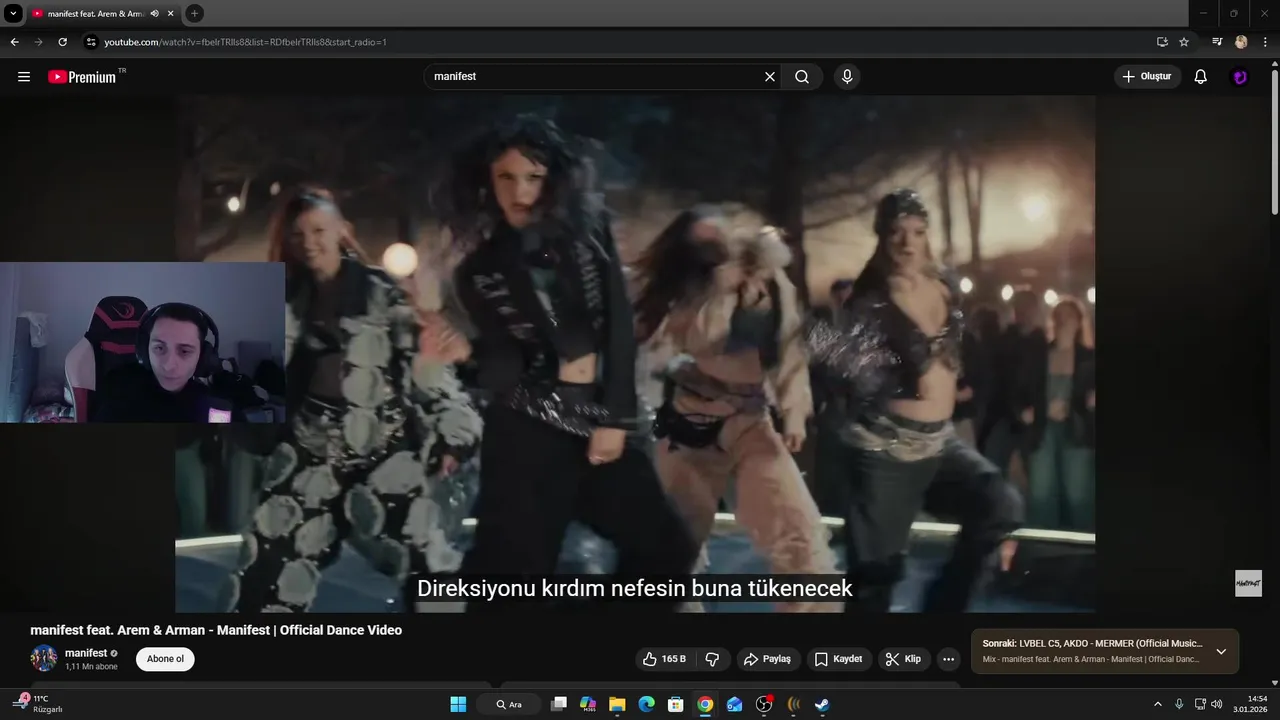The height and width of the screenshot is (720, 1280).
Task: Open Outlook from taskbar
Action: pyautogui.click(x=735, y=704)
